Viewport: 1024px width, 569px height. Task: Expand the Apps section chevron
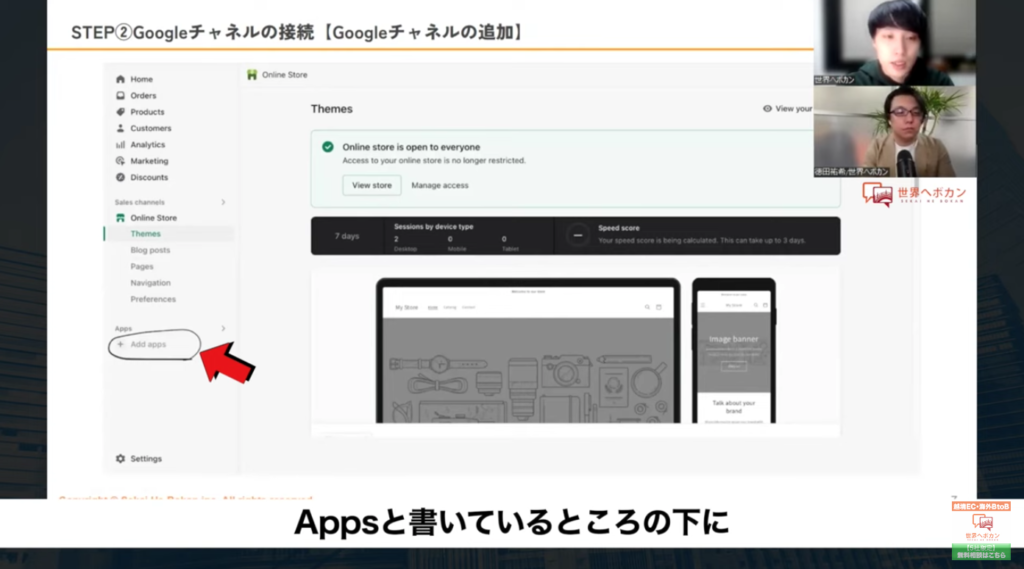223,328
